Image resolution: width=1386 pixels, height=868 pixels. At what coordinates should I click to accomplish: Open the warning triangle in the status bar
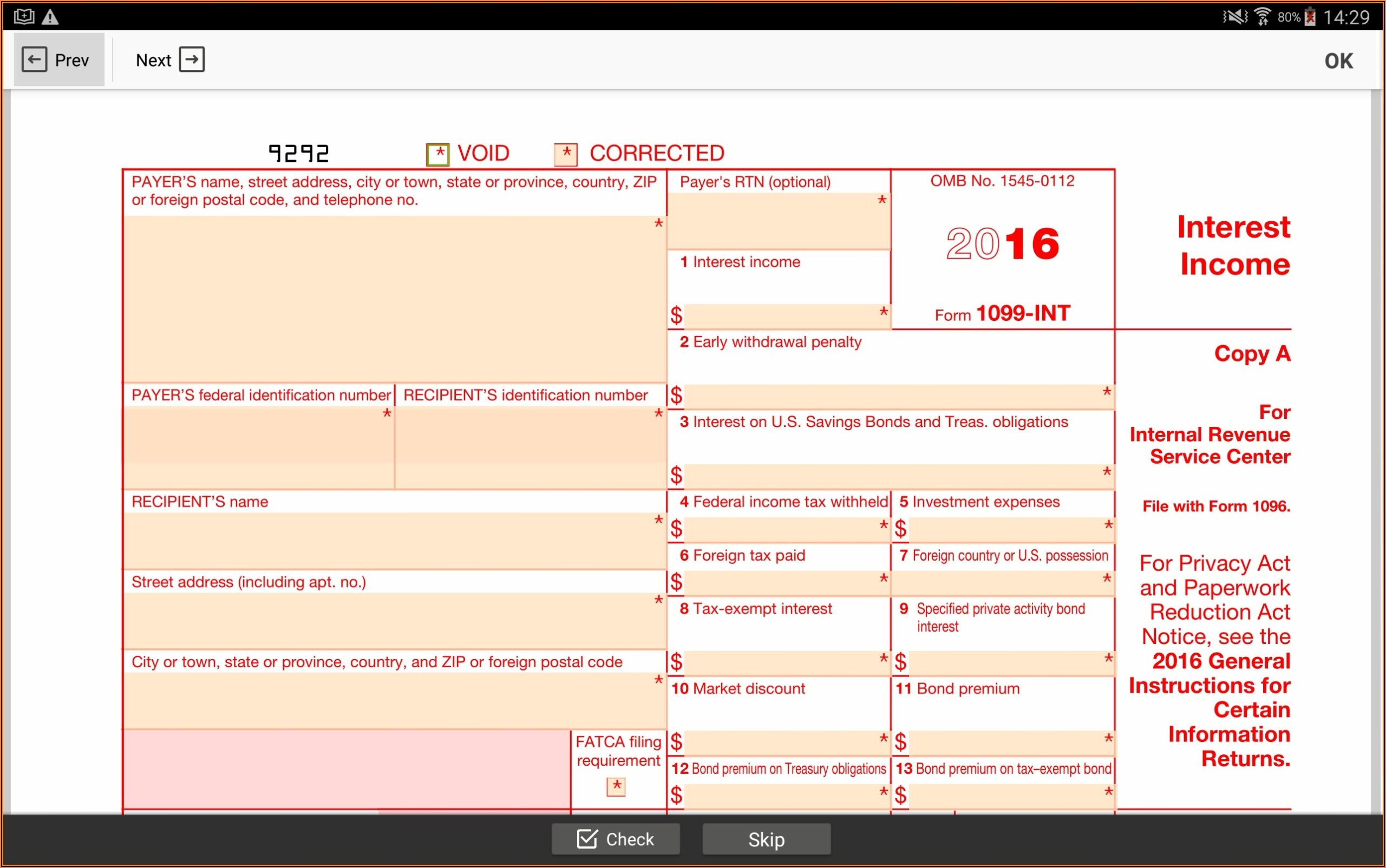pos(50,17)
